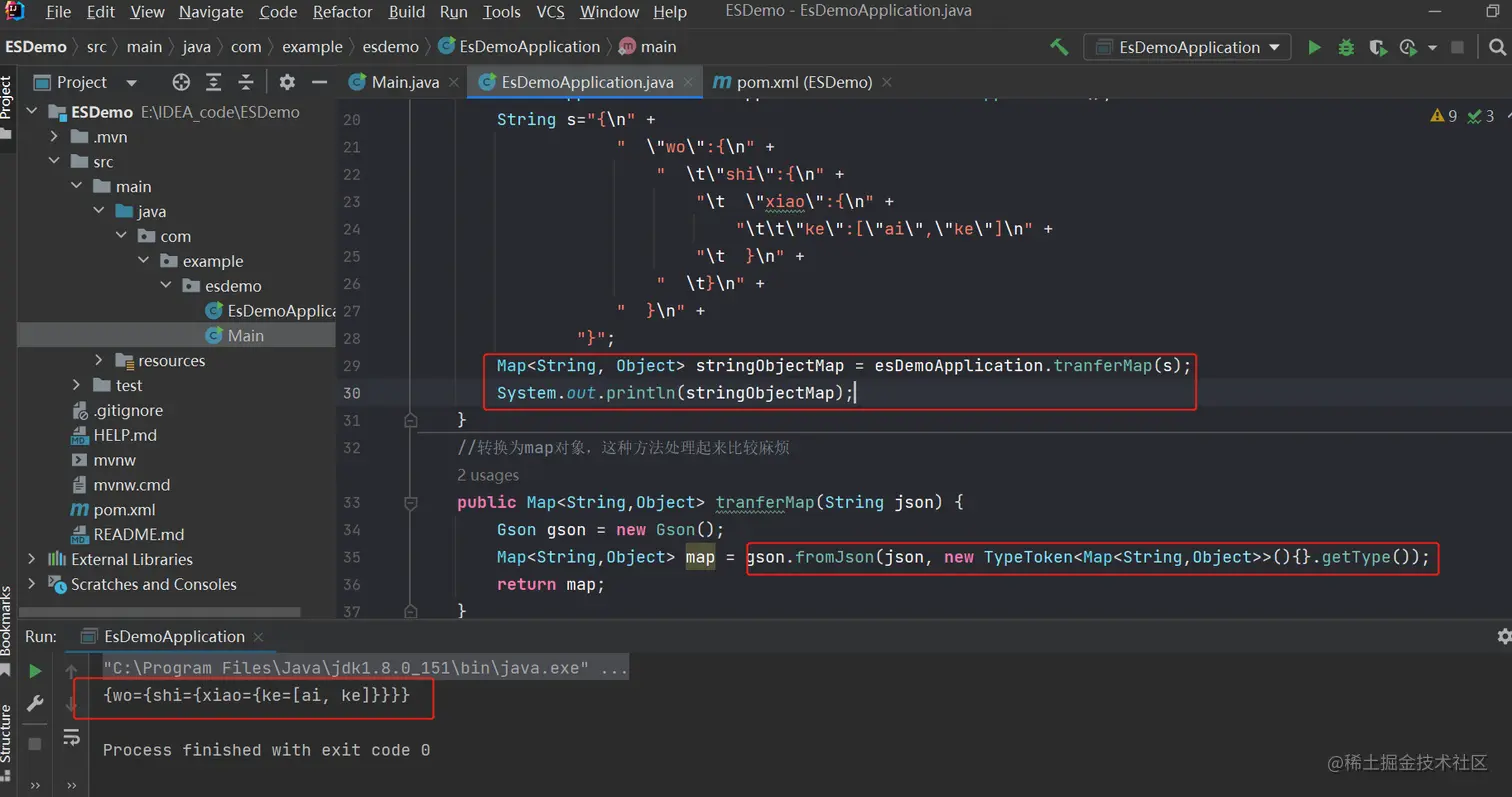Rerun program in Run panel
The image size is (1512, 797).
tap(35, 671)
